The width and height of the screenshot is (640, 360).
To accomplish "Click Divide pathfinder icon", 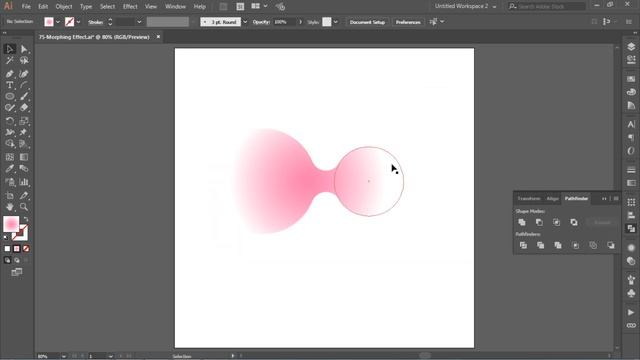I will [x=523, y=245].
